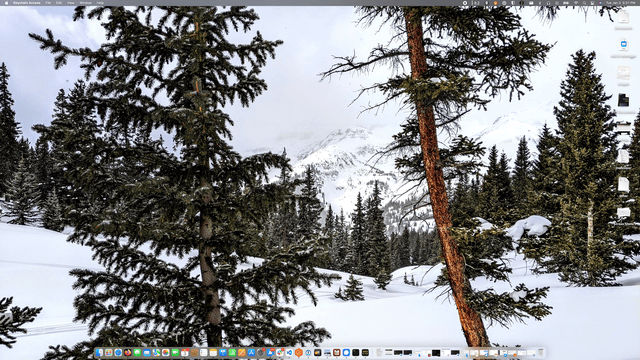This screenshot has height=360, width=640.
Task: Open Slack from the Dock
Action: tap(280, 352)
